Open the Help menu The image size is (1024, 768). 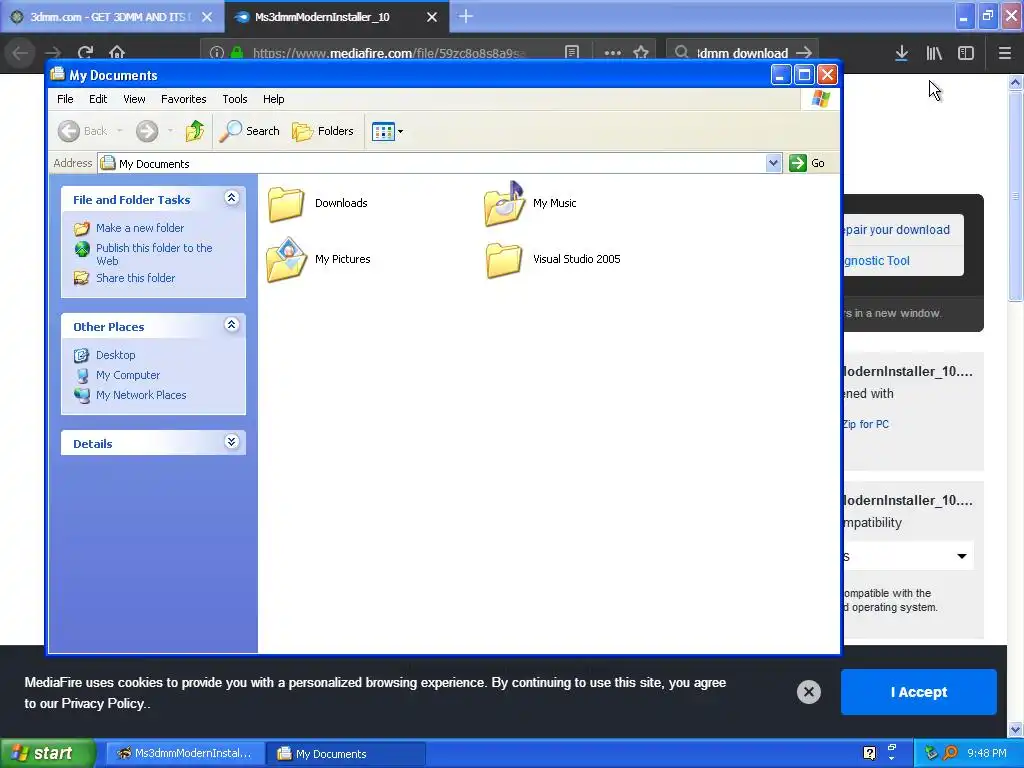click(274, 99)
